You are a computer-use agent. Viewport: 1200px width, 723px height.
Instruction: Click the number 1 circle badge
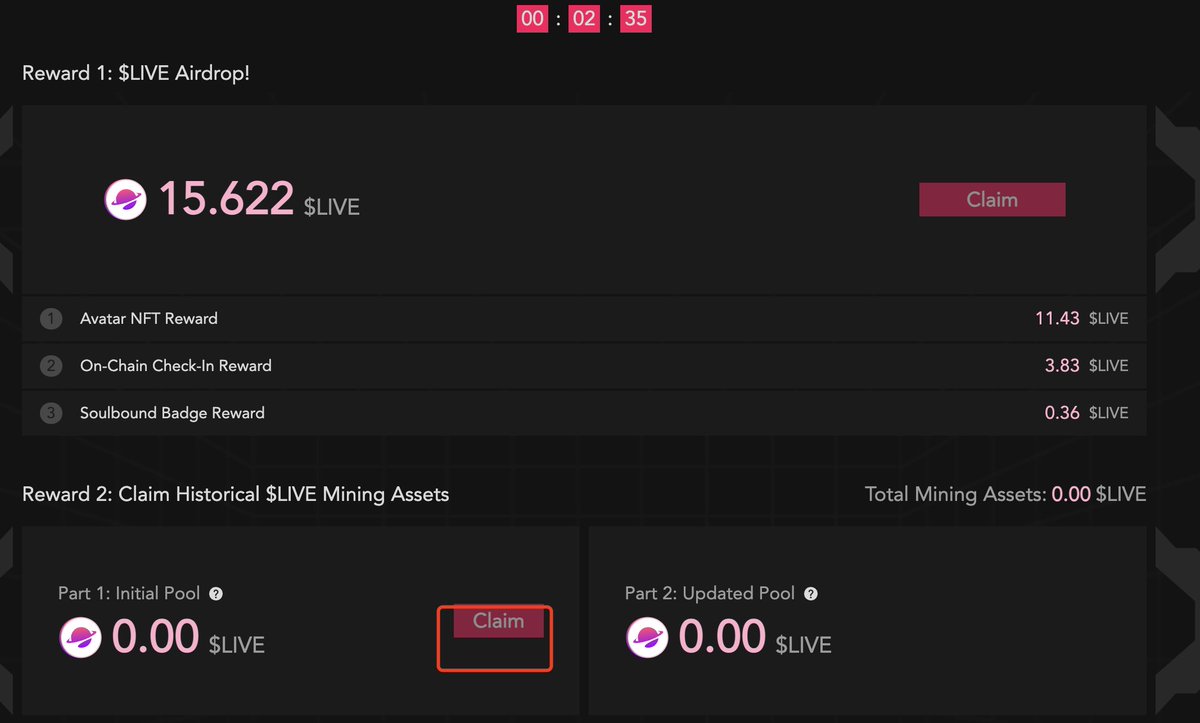pos(51,319)
